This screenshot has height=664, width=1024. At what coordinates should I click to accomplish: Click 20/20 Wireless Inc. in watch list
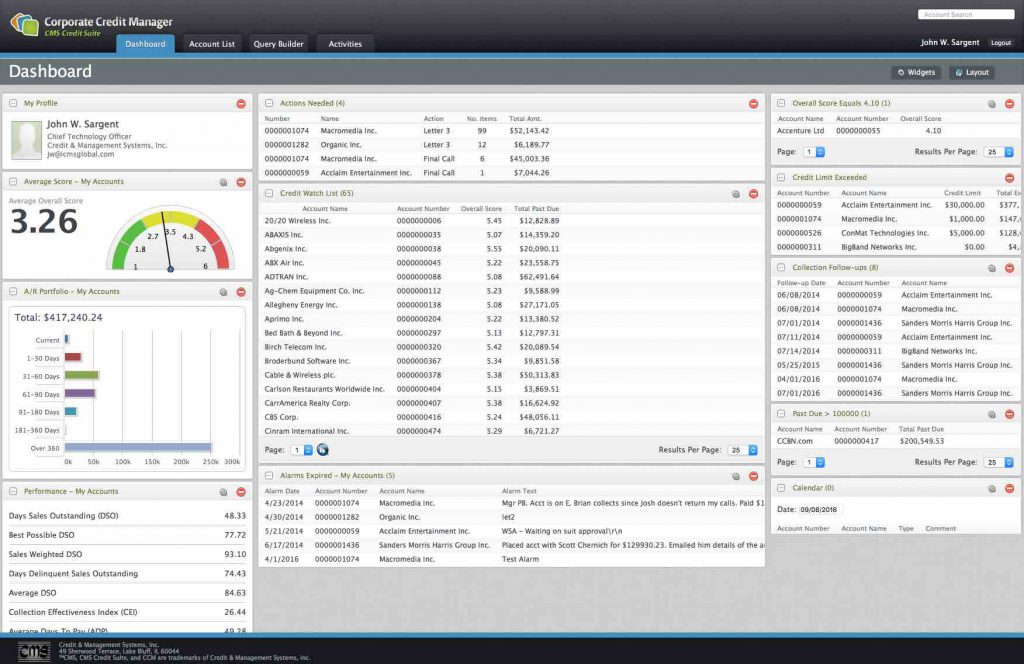click(297, 221)
